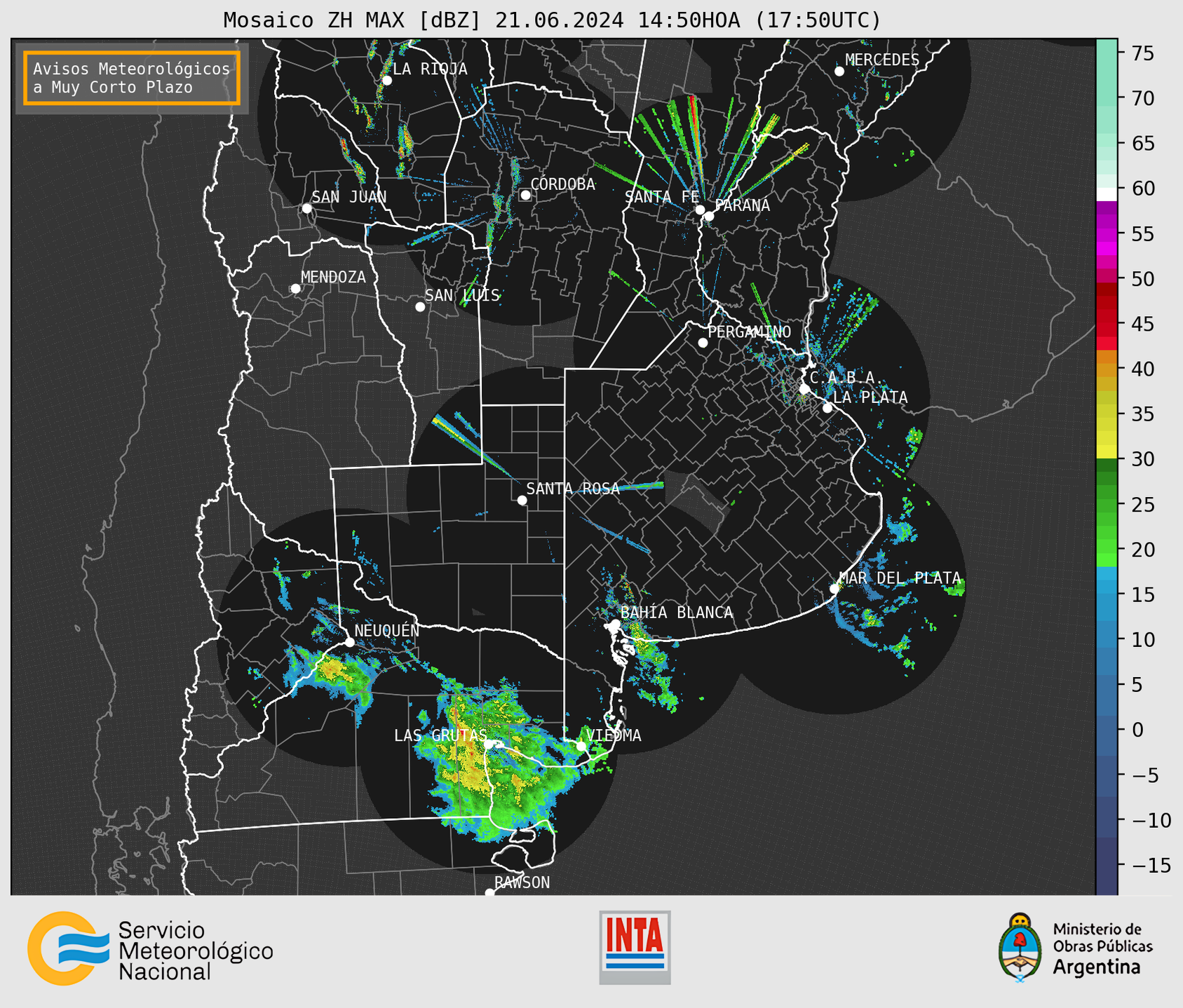Click the BAHÍA BLANCA city label
1183x1008 pixels.
point(677,613)
